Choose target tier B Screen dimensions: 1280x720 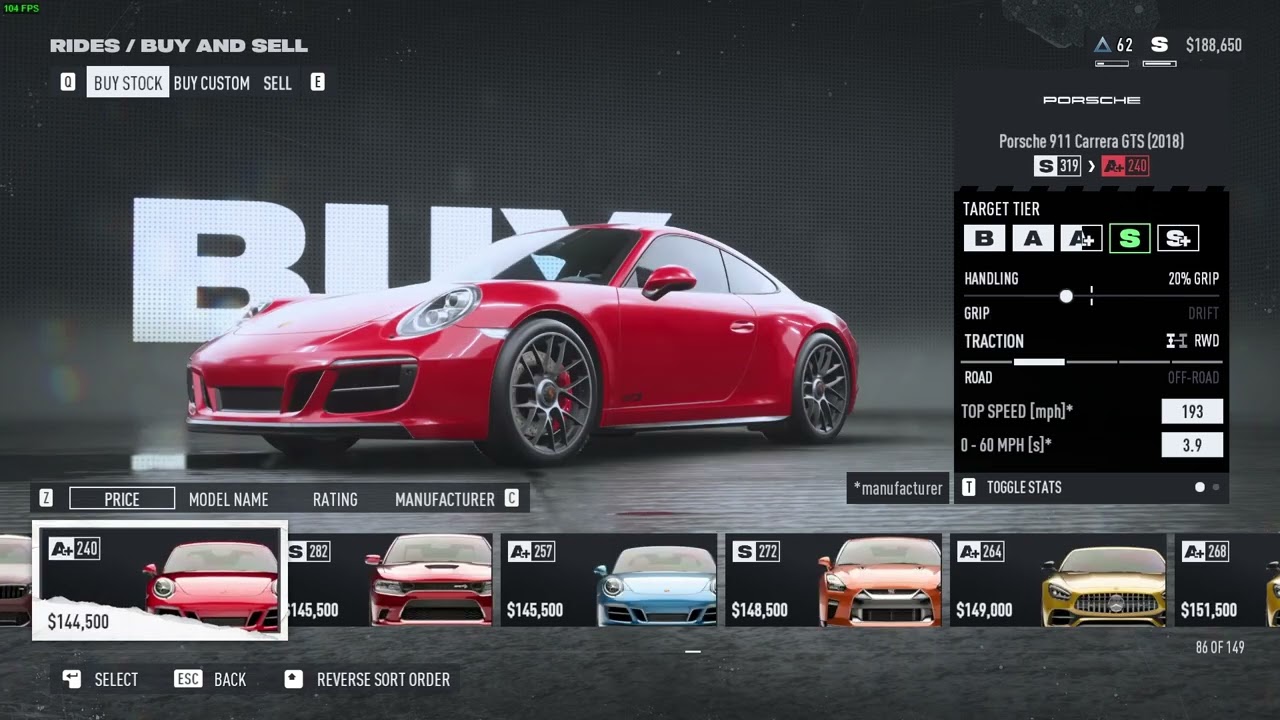(984, 238)
